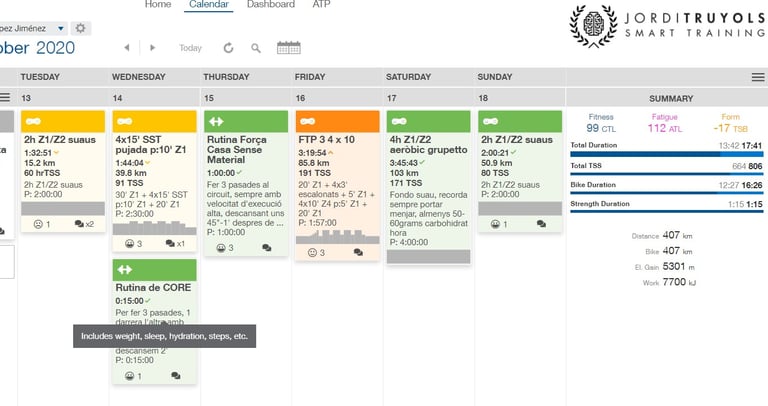The width and height of the screenshot is (768, 406).
Task: Expand the athlete name dropdown
Action: 61,28
